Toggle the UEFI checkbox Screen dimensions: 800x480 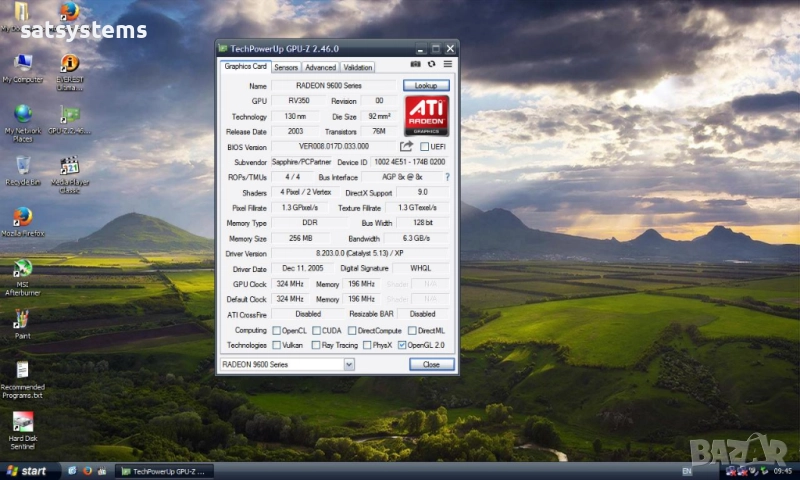[x=425, y=147]
